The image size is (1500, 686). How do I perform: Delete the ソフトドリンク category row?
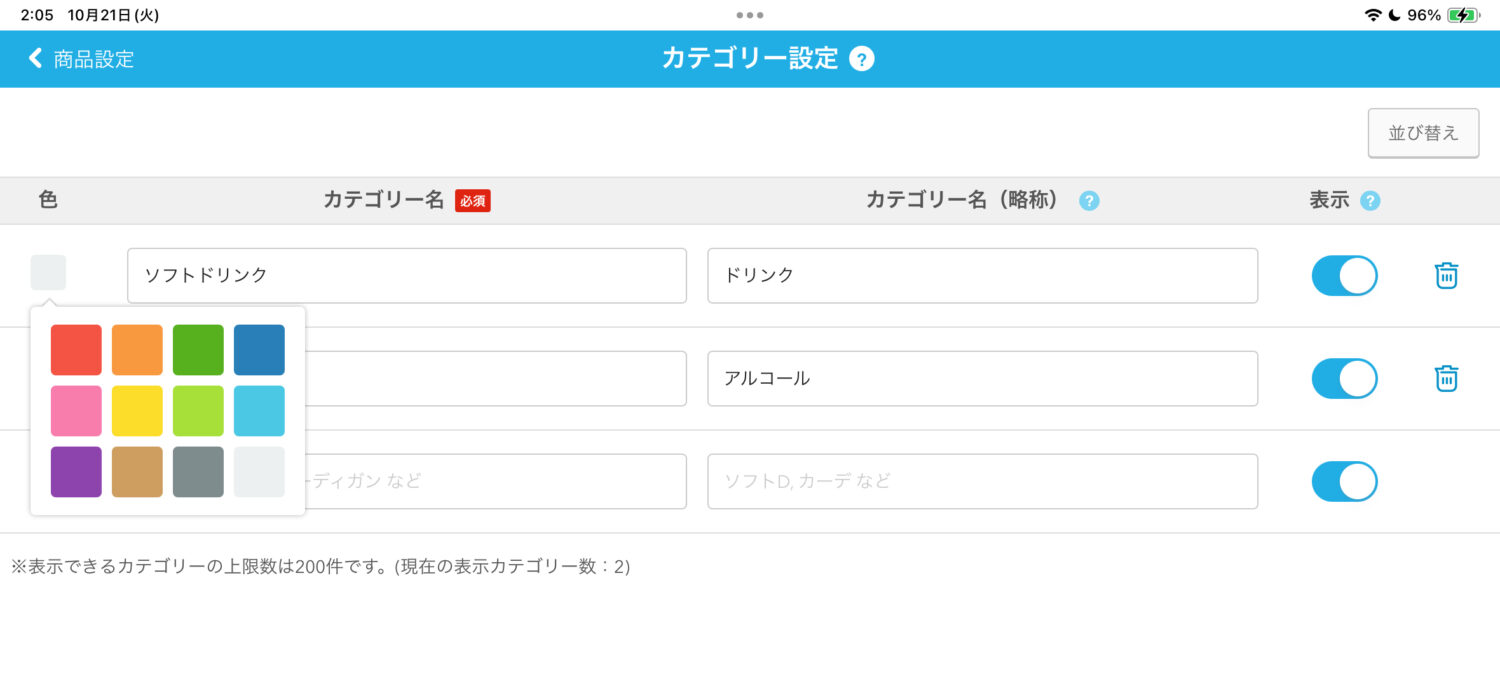1446,275
